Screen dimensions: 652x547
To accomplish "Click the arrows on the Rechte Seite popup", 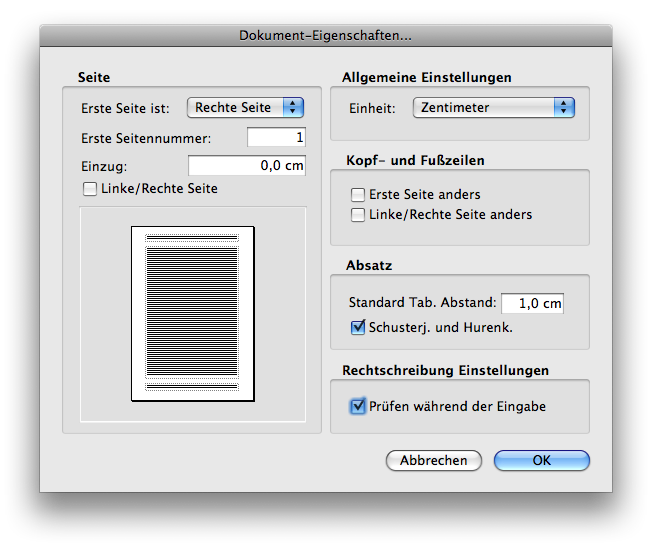I will tap(292, 107).
